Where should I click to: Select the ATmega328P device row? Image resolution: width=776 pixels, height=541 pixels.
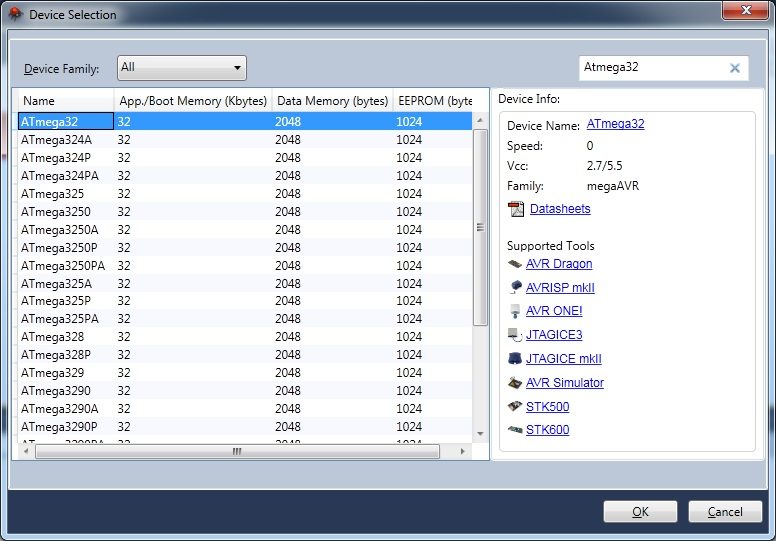pyautogui.click(x=57, y=355)
